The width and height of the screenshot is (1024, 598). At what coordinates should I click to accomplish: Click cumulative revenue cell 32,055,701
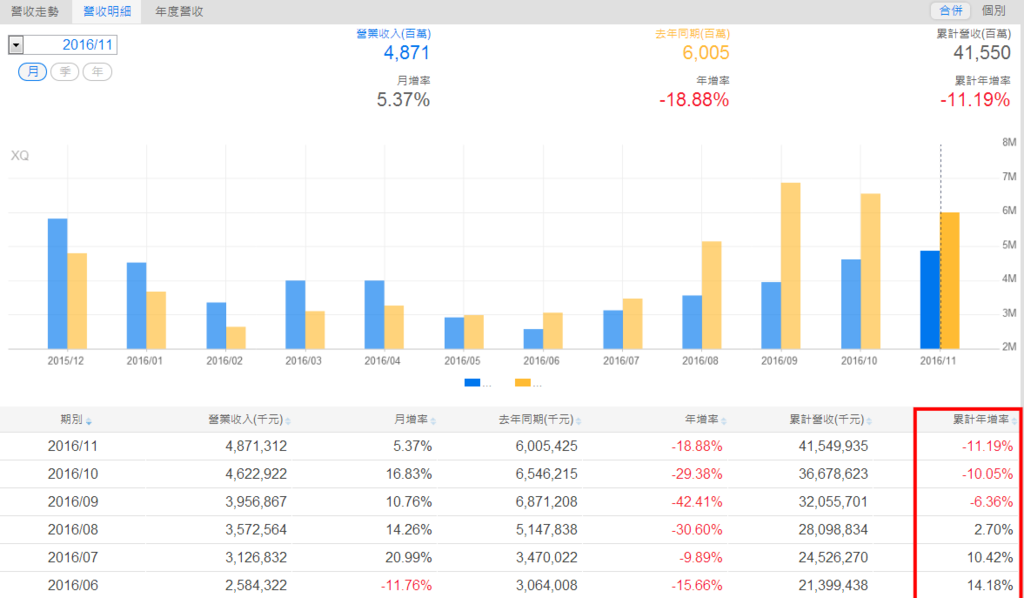coord(833,502)
